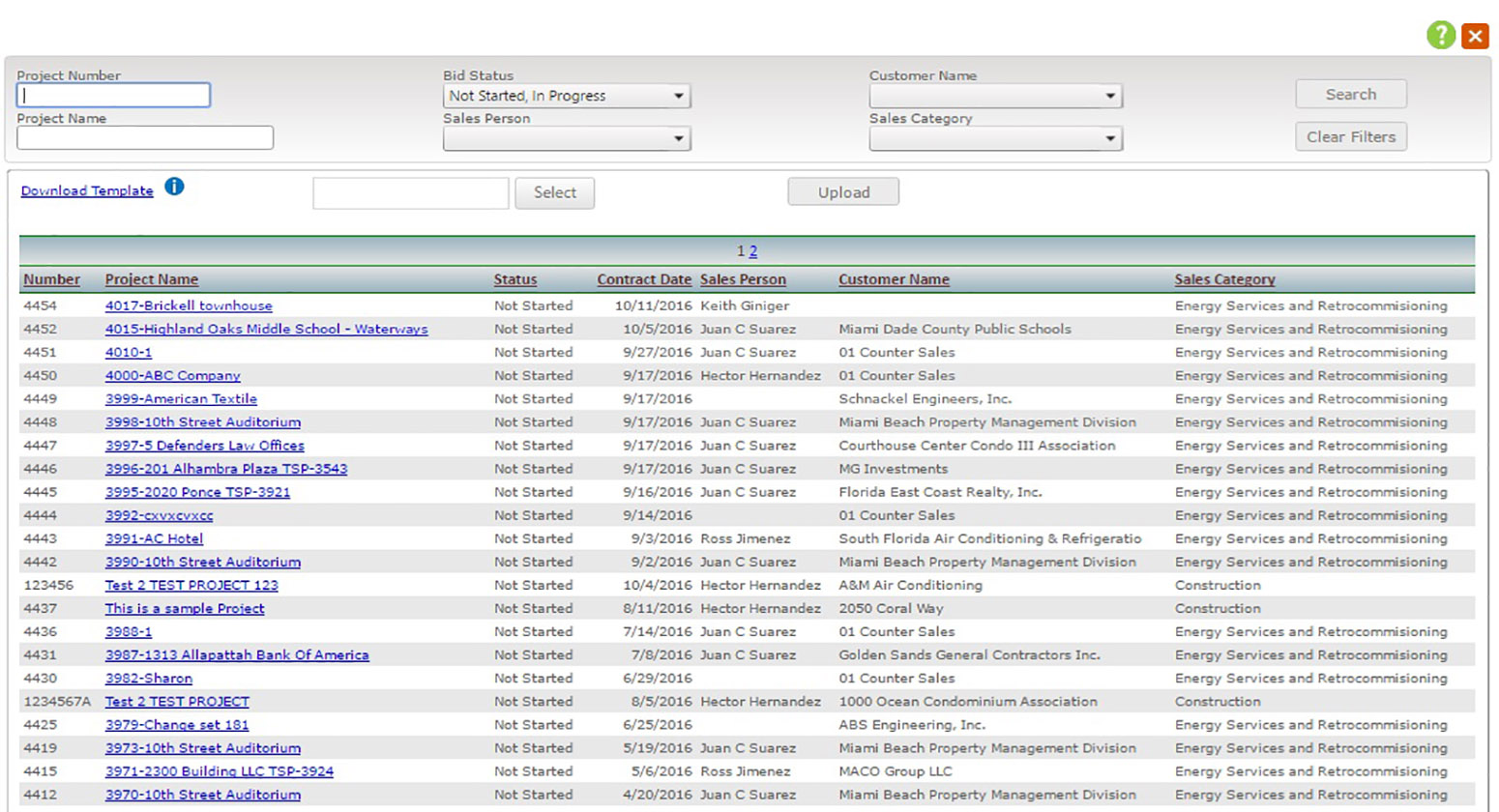Open the 4017-Brickell townhouse project link
The height and width of the screenshot is (812, 1499).
(189, 305)
